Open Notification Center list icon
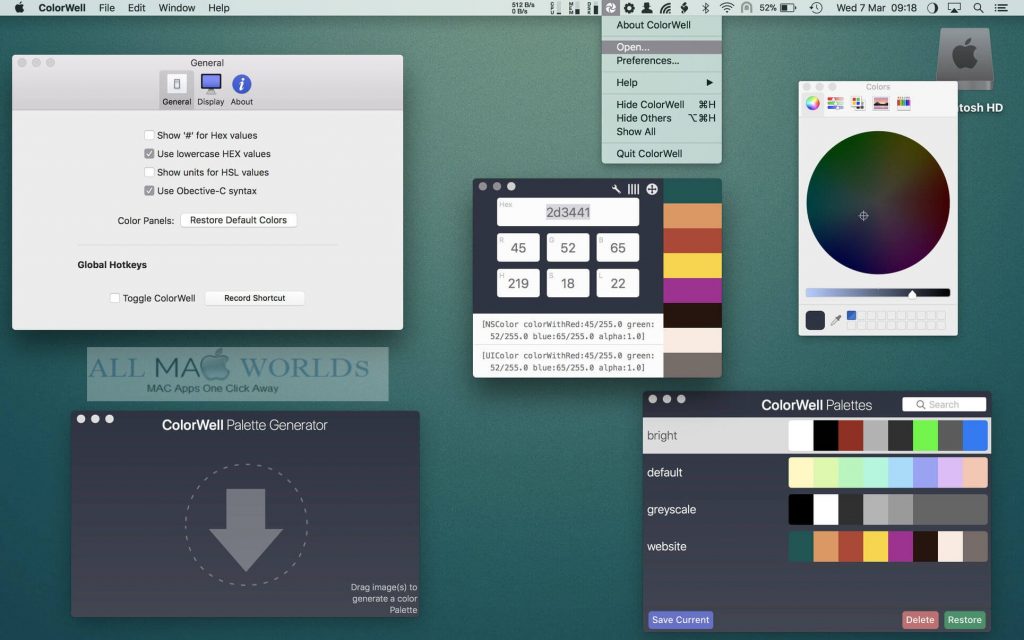This screenshot has height=640, width=1024. 1000,8
